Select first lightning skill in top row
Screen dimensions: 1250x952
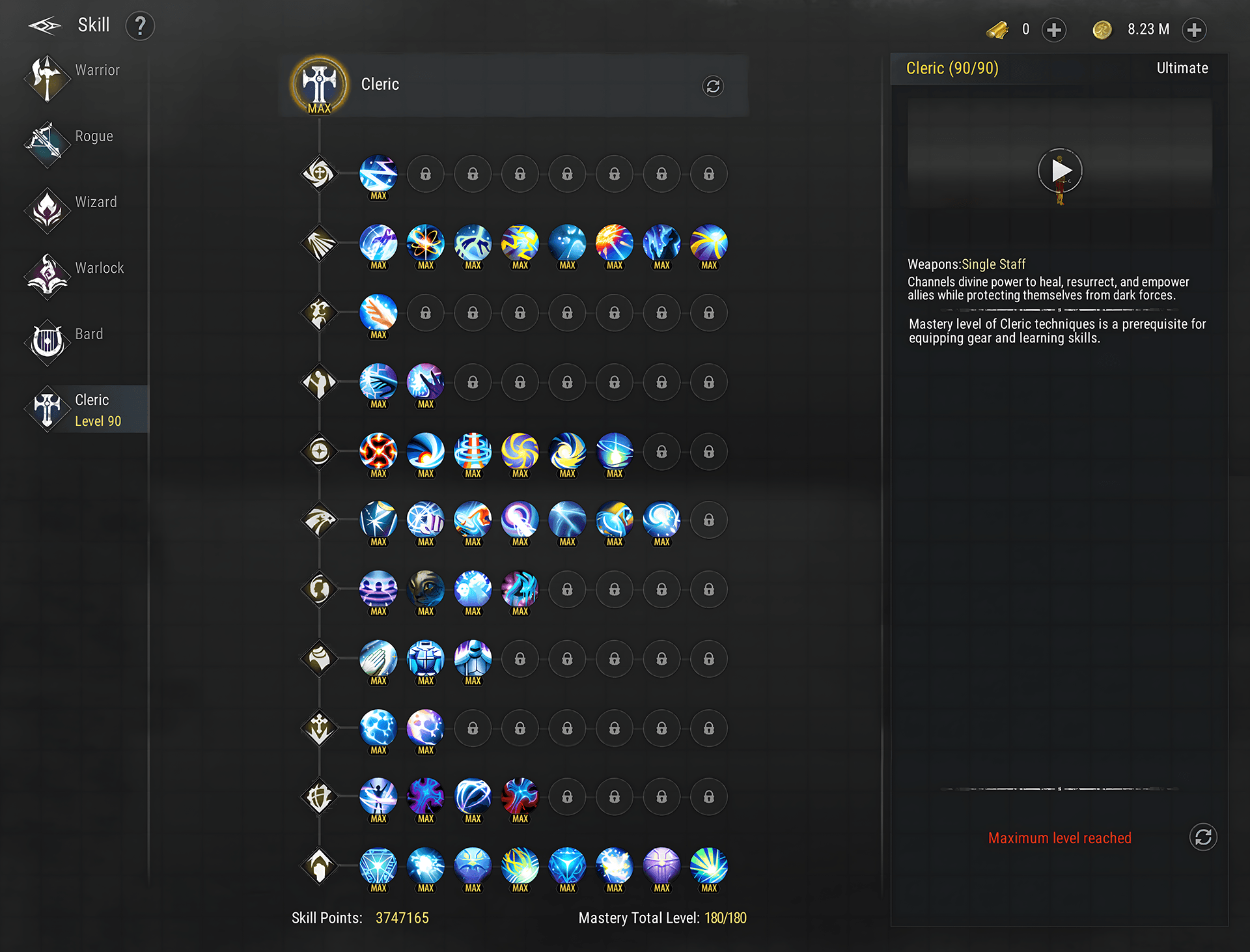(x=378, y=175)
